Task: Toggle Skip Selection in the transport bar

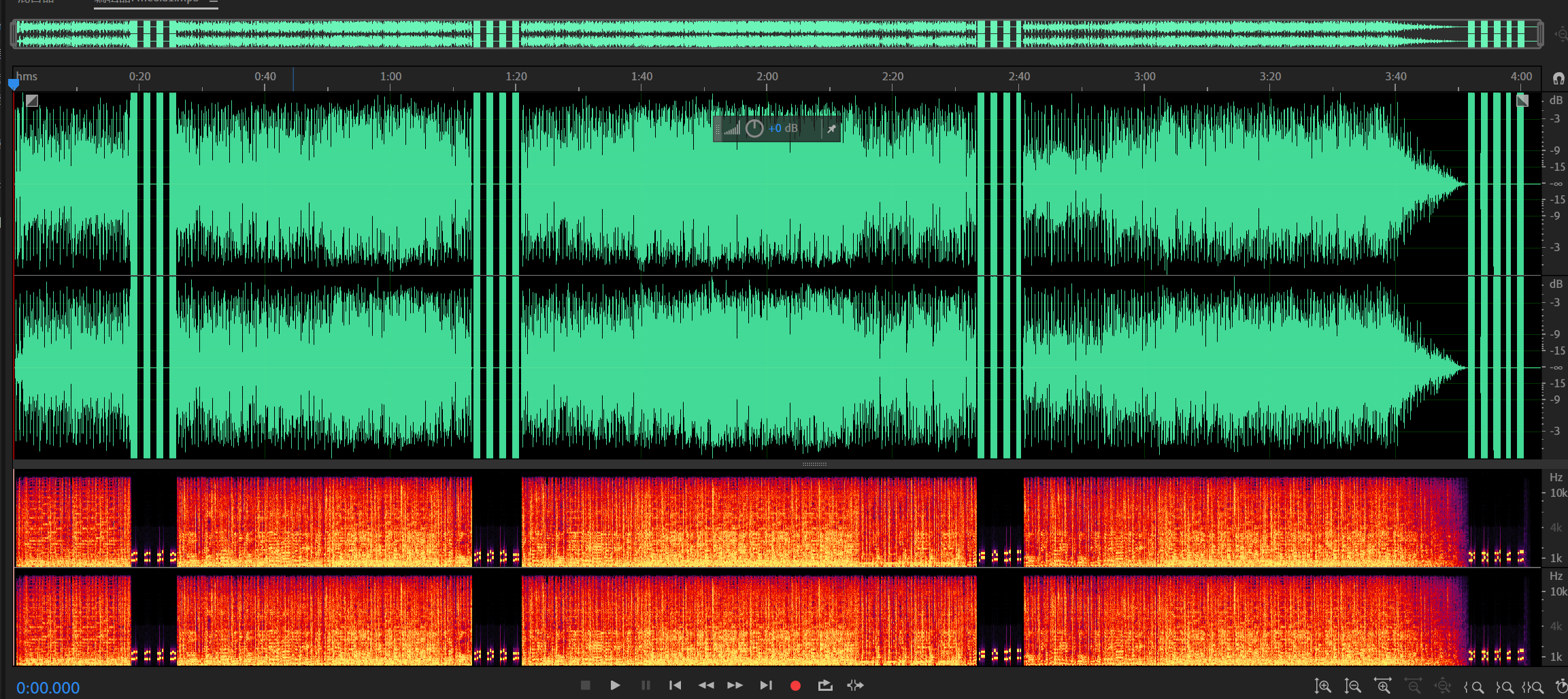Action: click(855, 685)
